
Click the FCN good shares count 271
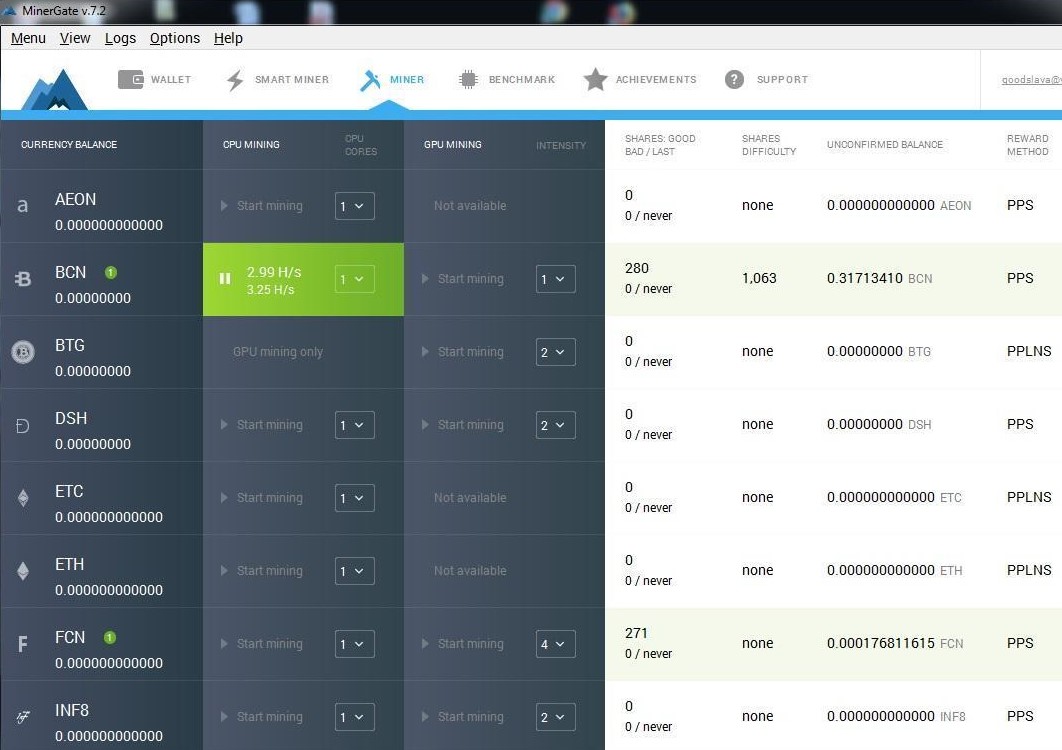tap(636, 633)
